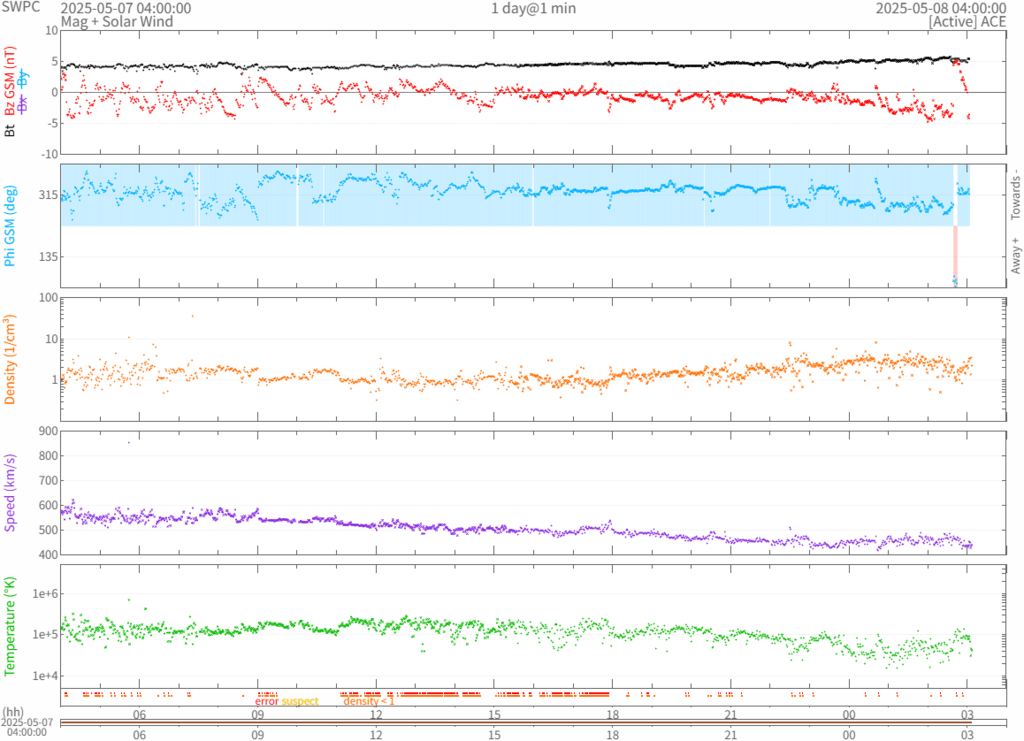Open the Mag + Solar Wind plot selector
Viewport: 1024px width, 741px height.
pyautogui.click(x=116, y=21)
